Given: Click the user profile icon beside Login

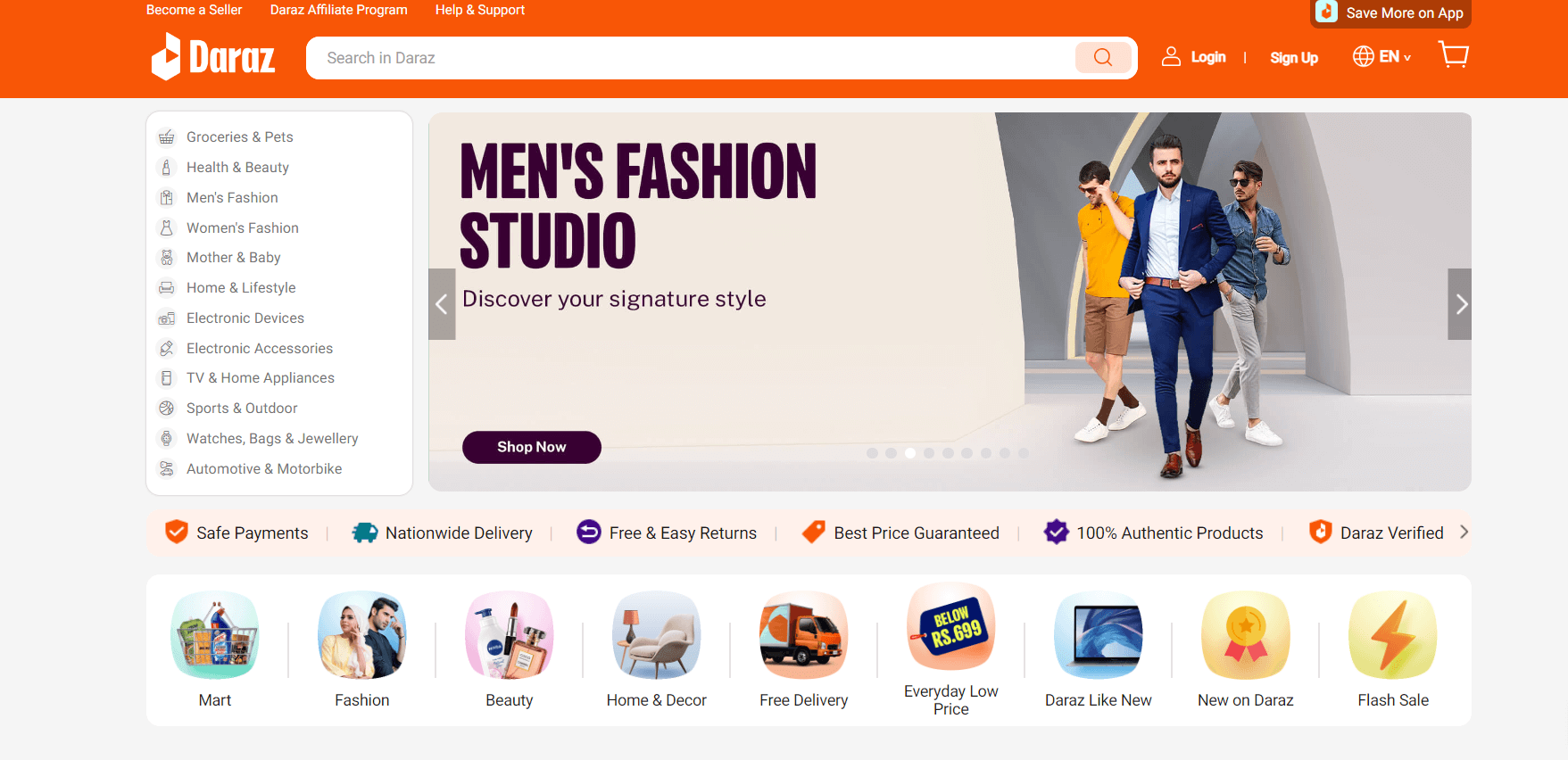Looking at the screenshot, I should click(1171, 57).
